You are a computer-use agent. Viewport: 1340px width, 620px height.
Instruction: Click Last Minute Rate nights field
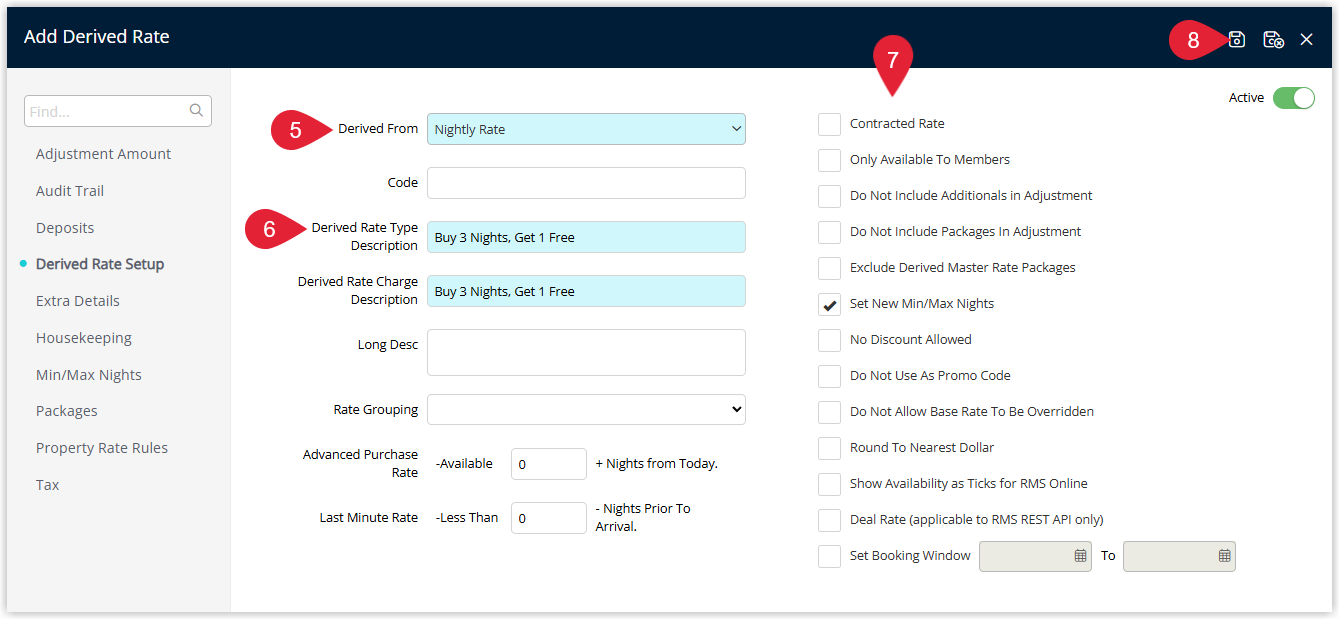click(549, 518)
